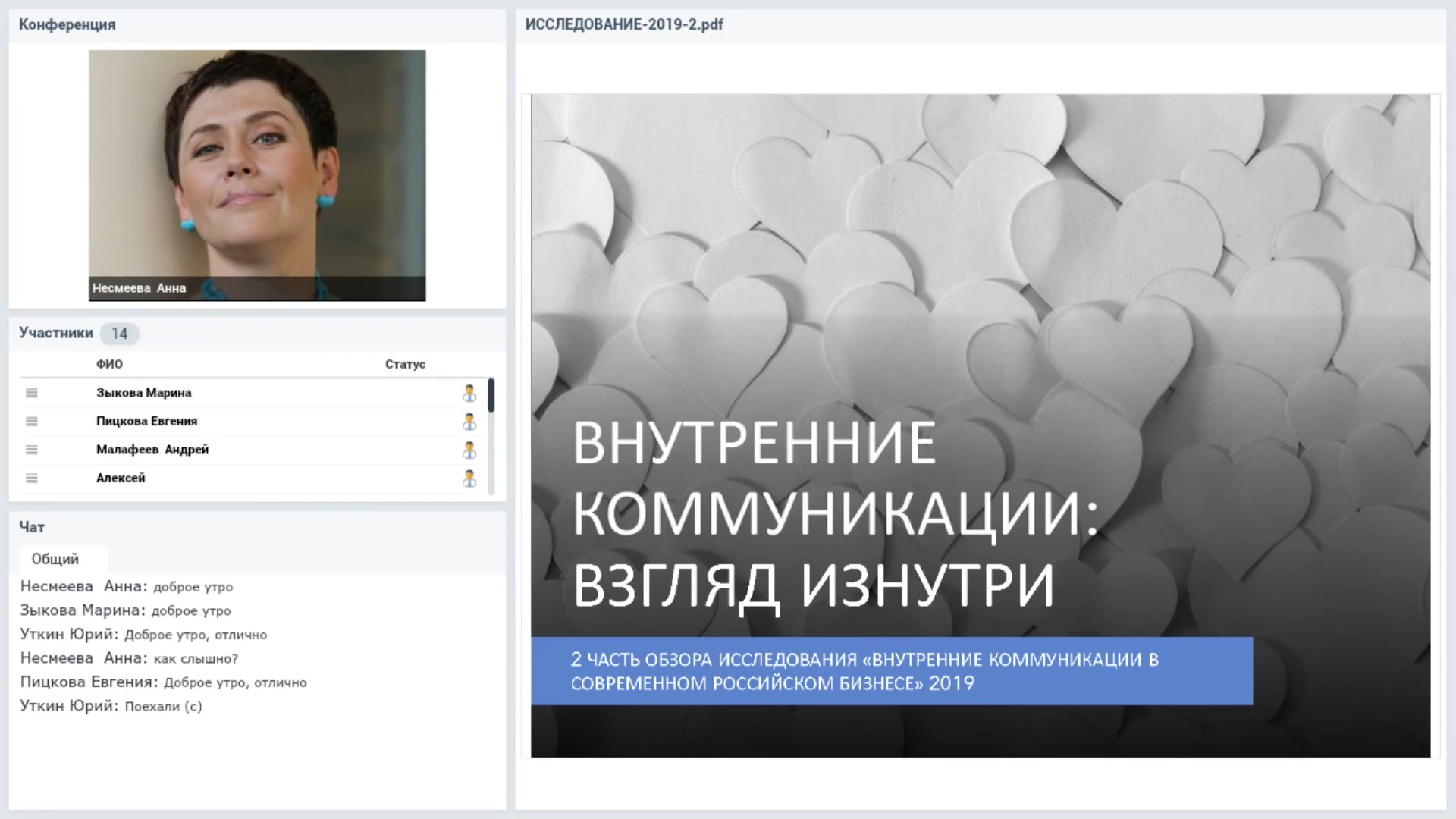Viewport: 1456px width, 819px height.
Task: Open the row menu beside Малафеев Андрей
Action: (31, 449)
